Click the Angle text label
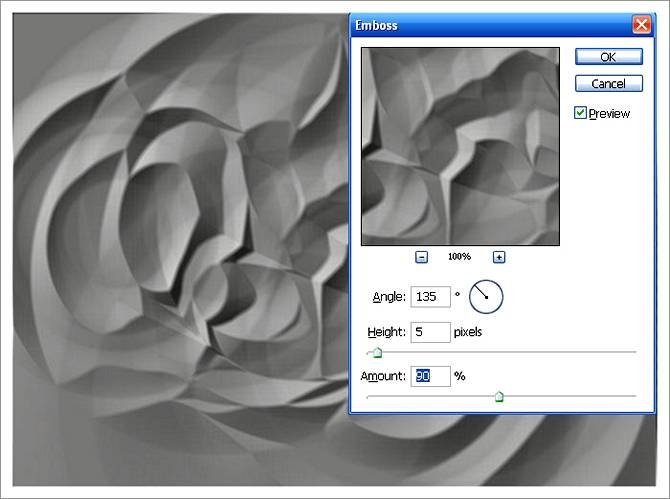Screen dimensions: 670x499 coord(388,297)
